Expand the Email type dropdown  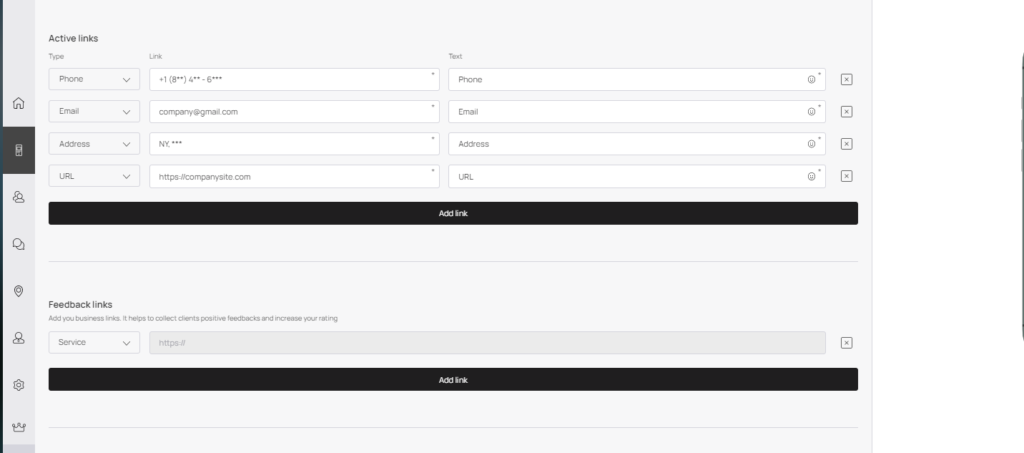coord(94,111)
